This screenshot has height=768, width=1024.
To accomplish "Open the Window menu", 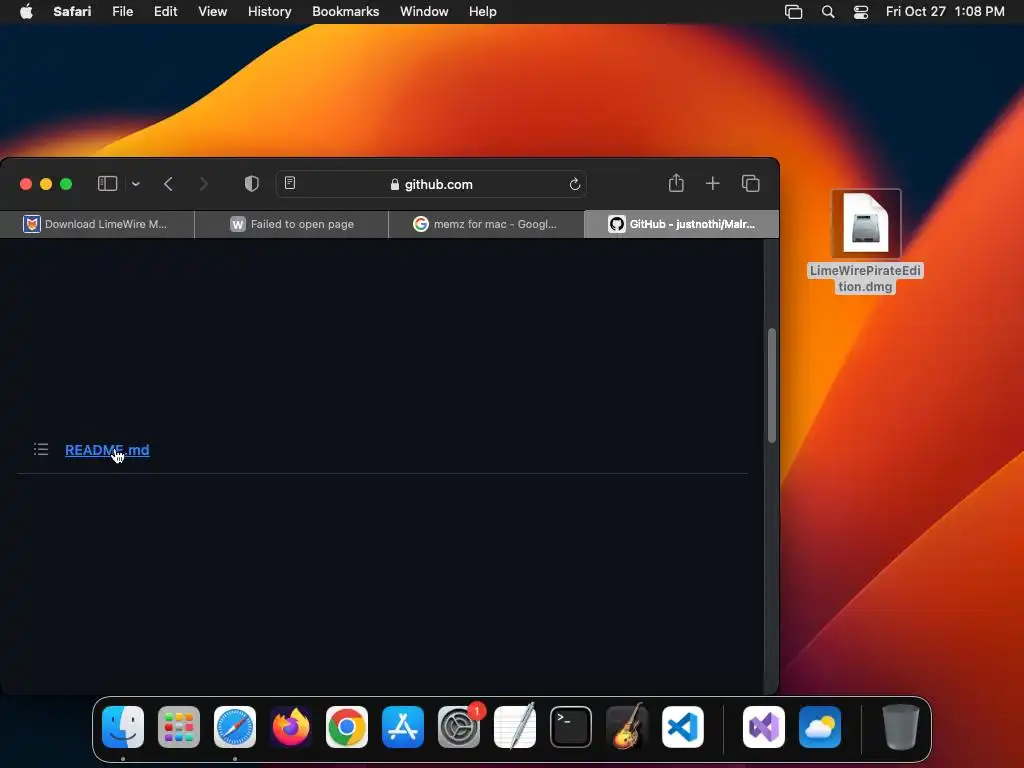I will 424,12.
